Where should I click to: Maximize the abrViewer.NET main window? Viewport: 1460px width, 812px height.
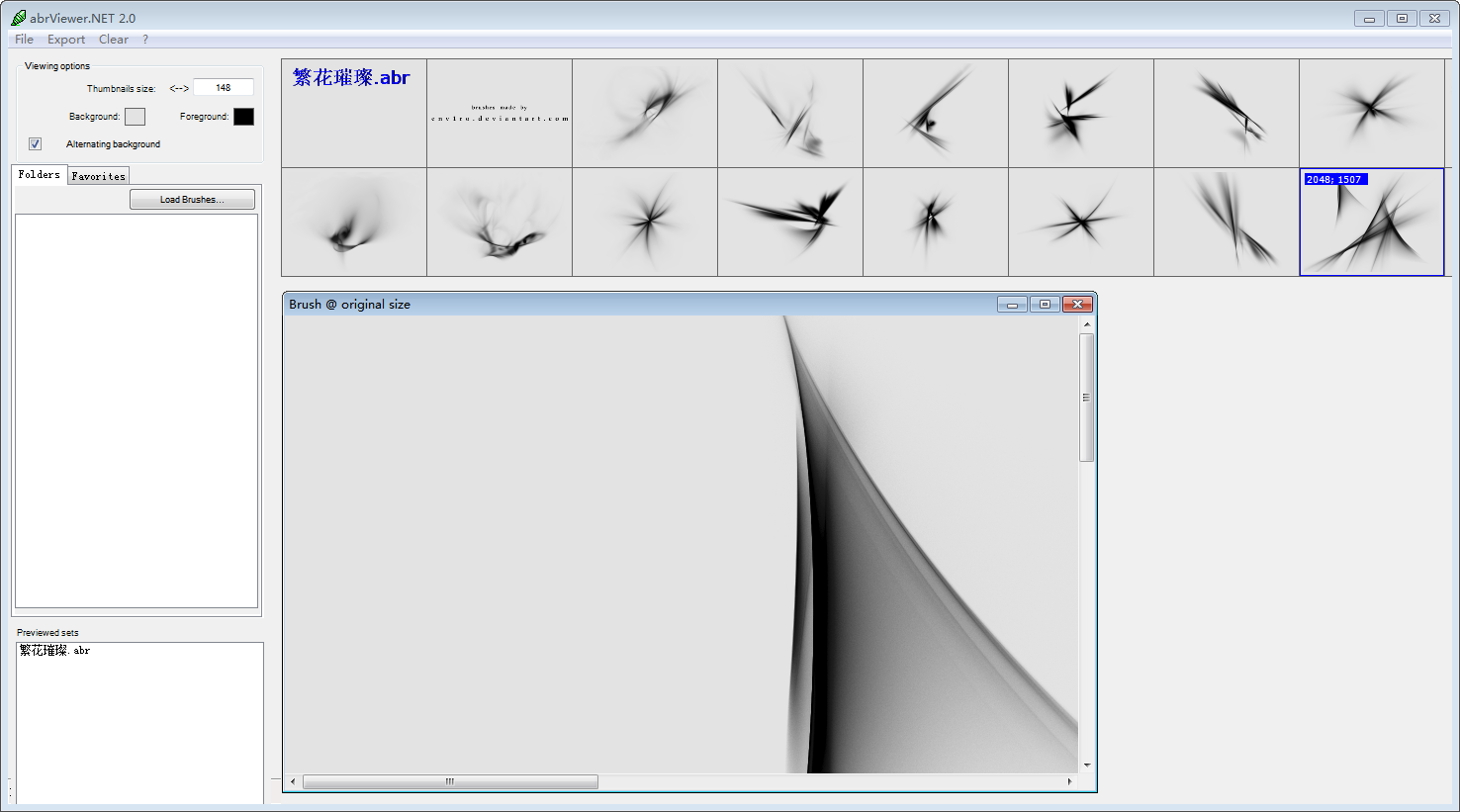click(x=1402, y=18)
